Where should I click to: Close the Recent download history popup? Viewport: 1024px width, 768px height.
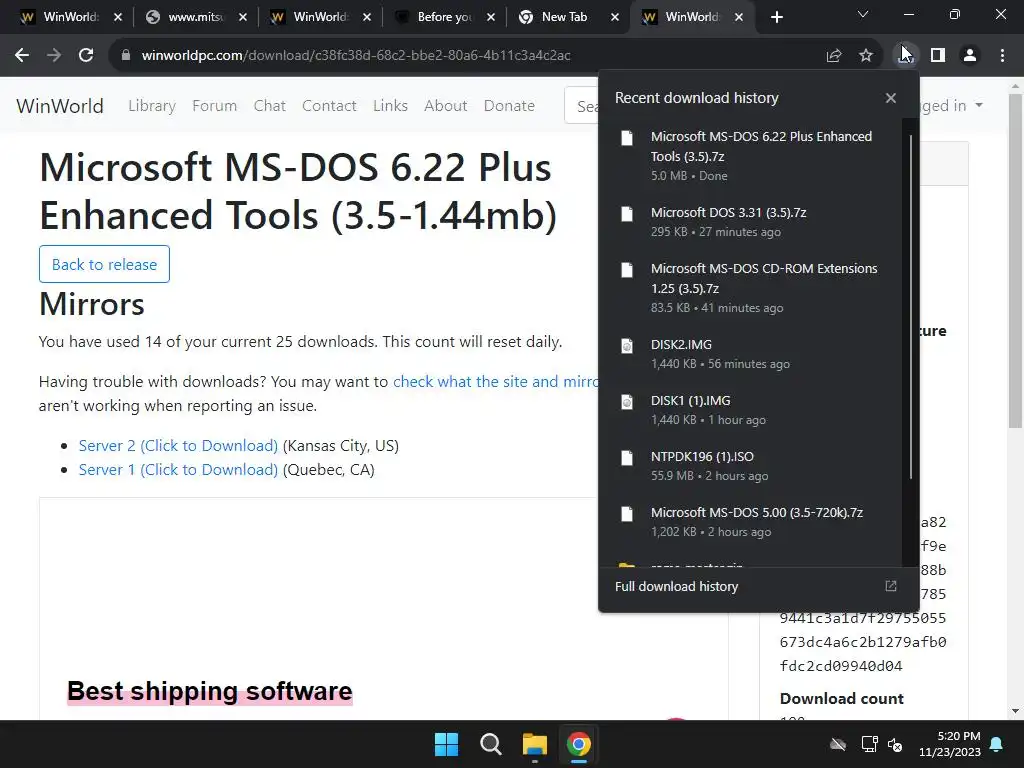891,98
